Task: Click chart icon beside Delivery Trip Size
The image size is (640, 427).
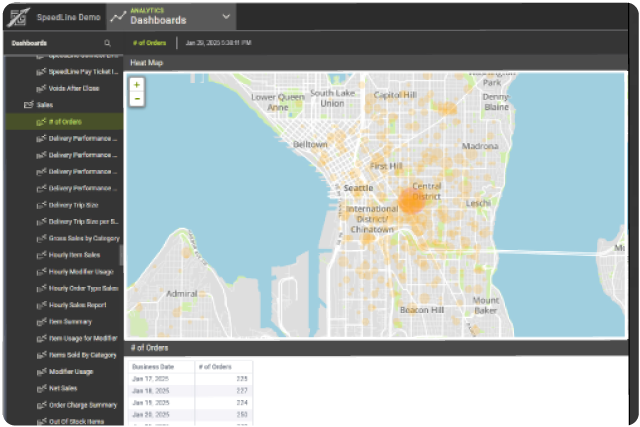Action: (41, 205)
